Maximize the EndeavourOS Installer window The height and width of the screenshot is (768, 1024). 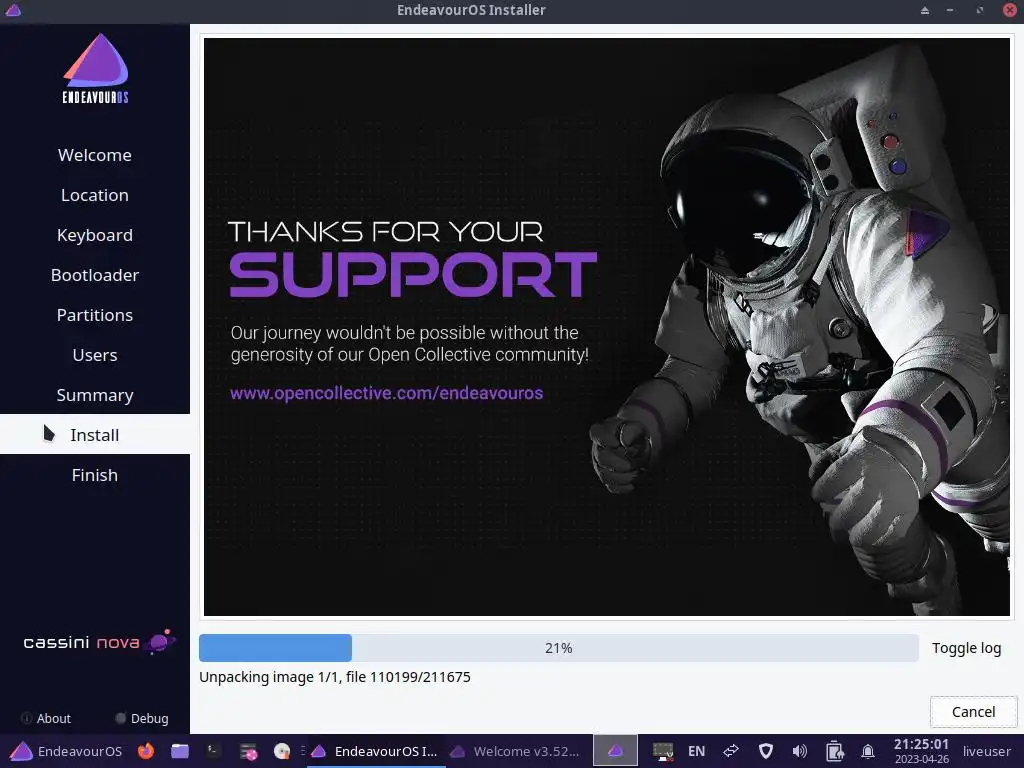coord(980,10)
